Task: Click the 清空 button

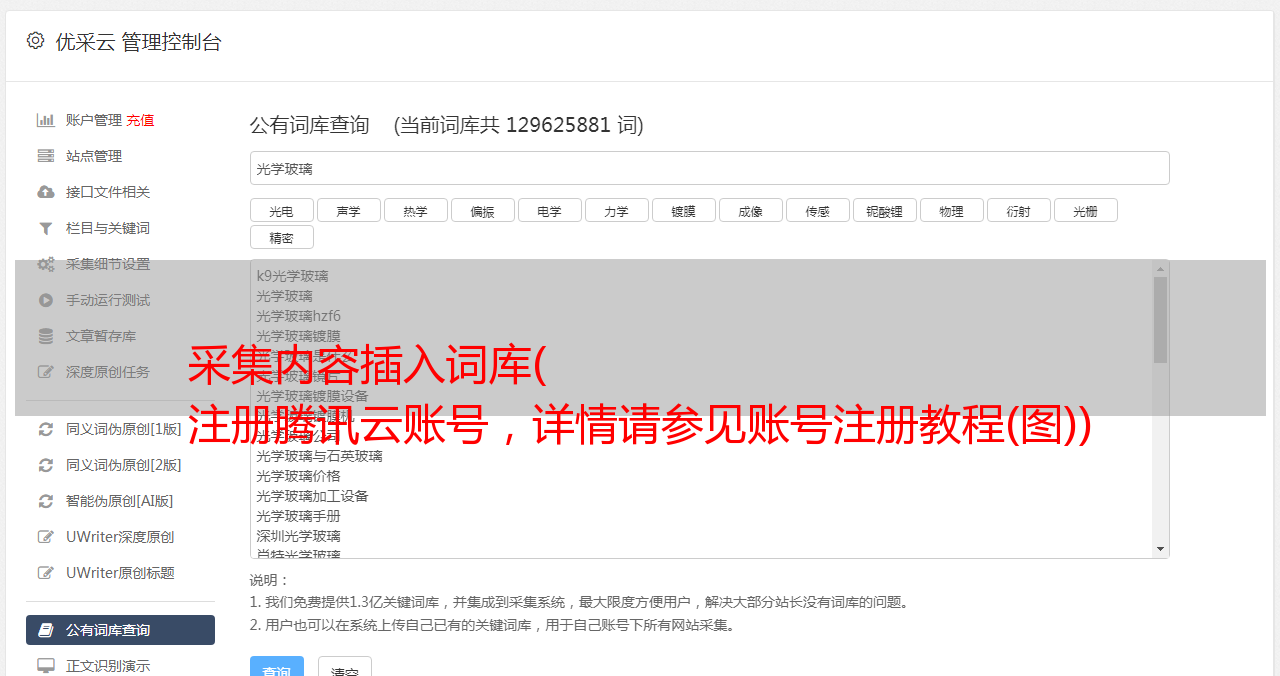Action: [x=345, y=667]
